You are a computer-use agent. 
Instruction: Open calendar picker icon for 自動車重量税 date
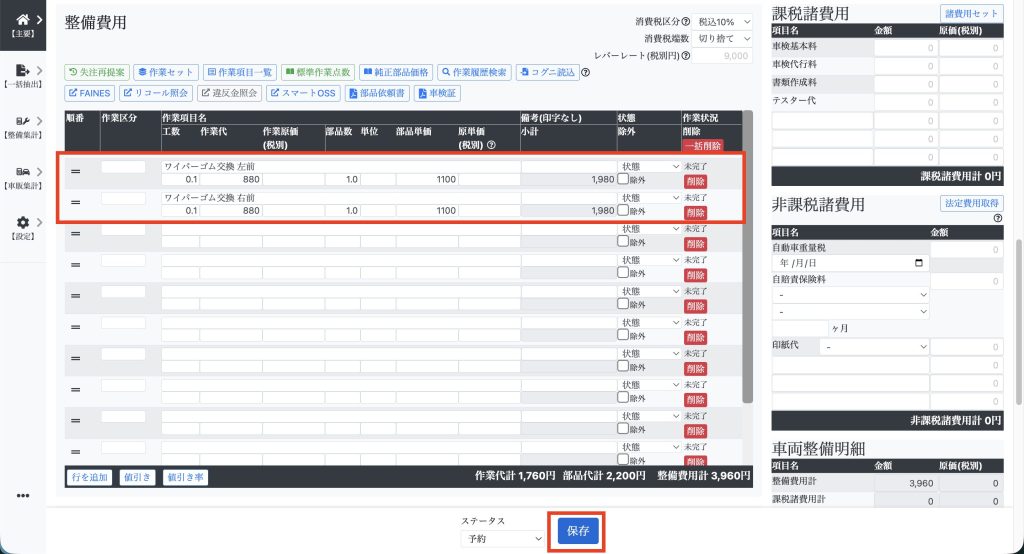pos(919,263)
